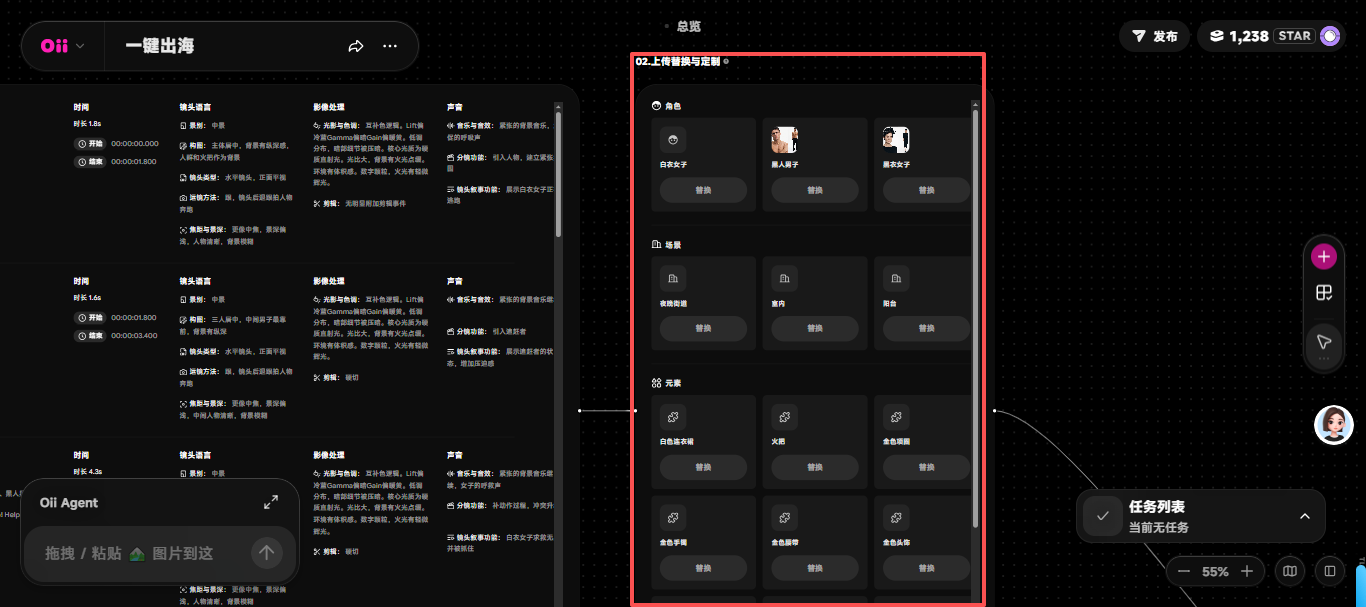Expand the Oii Agent chat panel
Screen dimensions: 1366x607
(x=271, y=502)
